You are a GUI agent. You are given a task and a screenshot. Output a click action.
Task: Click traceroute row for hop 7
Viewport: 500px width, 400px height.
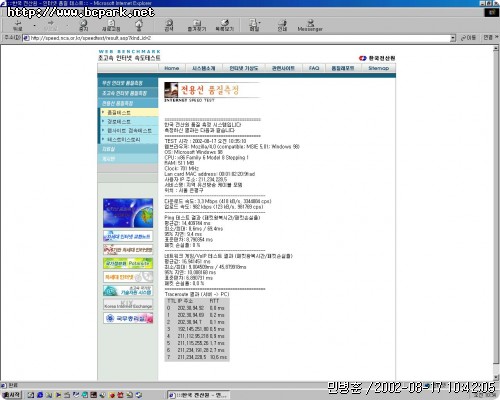197,357
